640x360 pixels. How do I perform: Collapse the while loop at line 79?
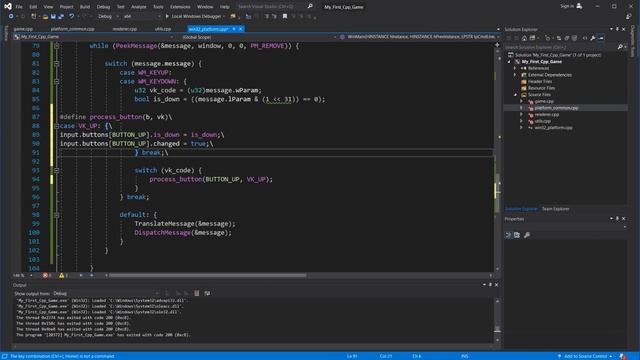[57, 46]
